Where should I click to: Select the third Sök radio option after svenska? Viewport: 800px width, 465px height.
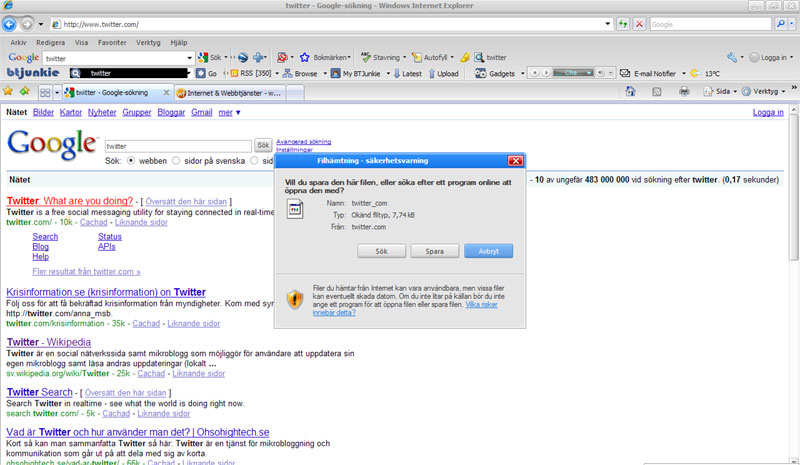tap(254, 161)
